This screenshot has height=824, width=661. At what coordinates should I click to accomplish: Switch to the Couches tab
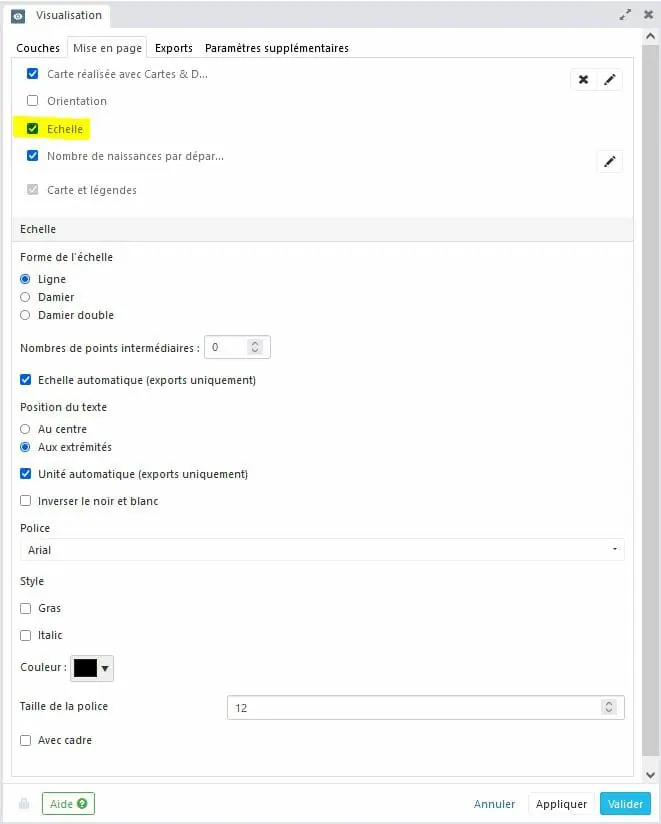coord(38,48)
